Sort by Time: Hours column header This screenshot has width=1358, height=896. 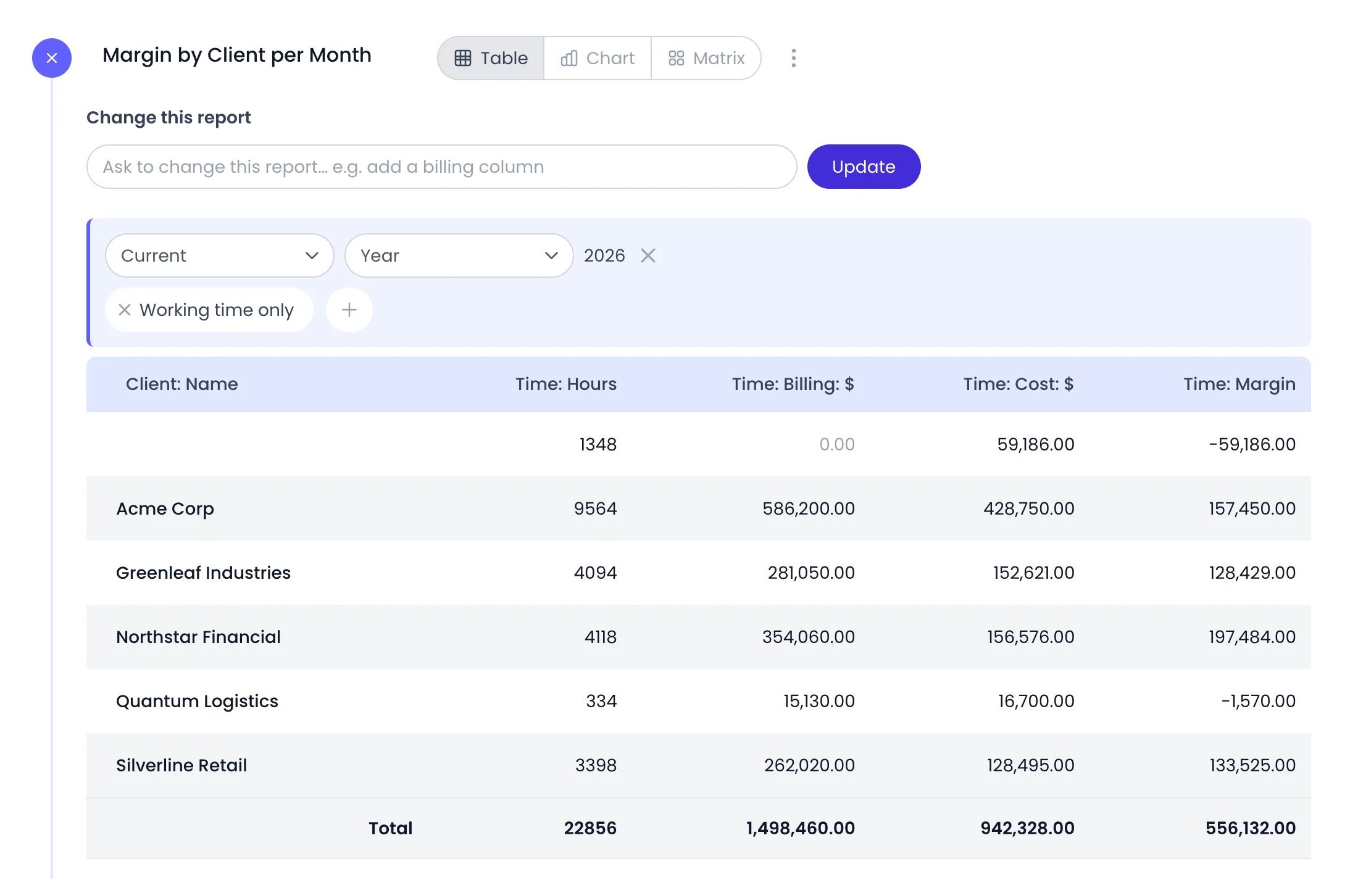(x=566, y=384)
